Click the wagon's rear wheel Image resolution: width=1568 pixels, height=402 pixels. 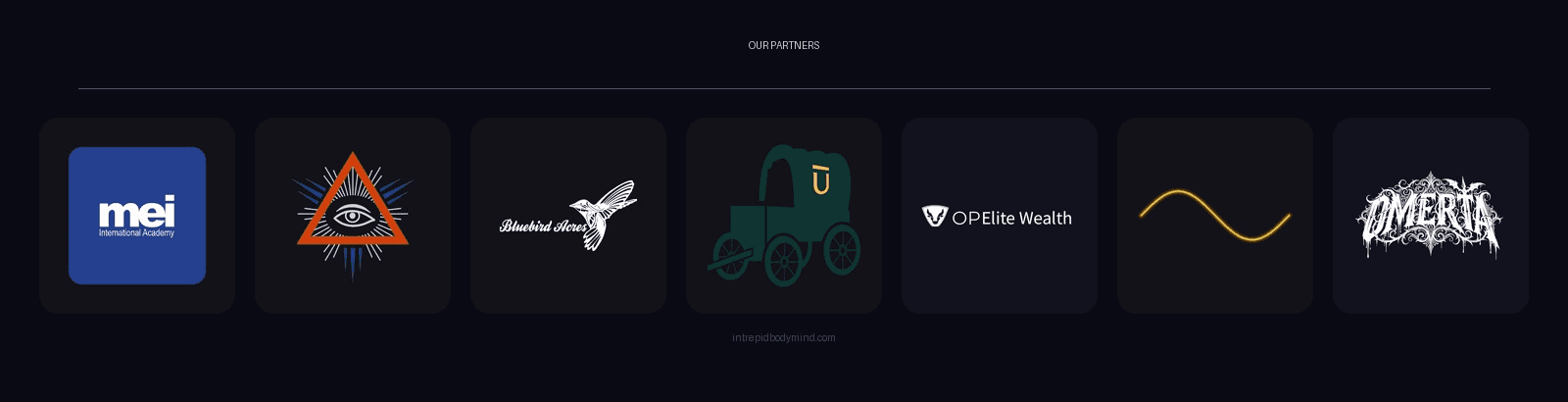(x=842, y=250)
